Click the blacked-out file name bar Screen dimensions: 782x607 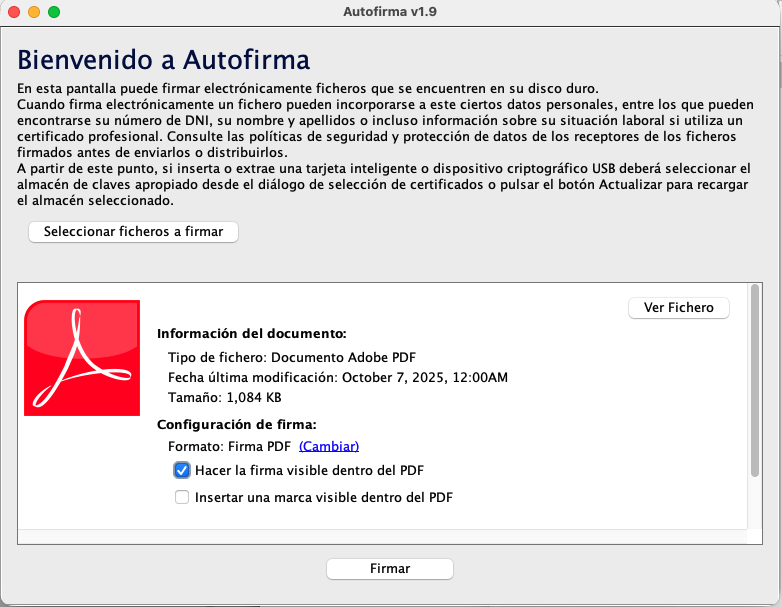point(379,306)
